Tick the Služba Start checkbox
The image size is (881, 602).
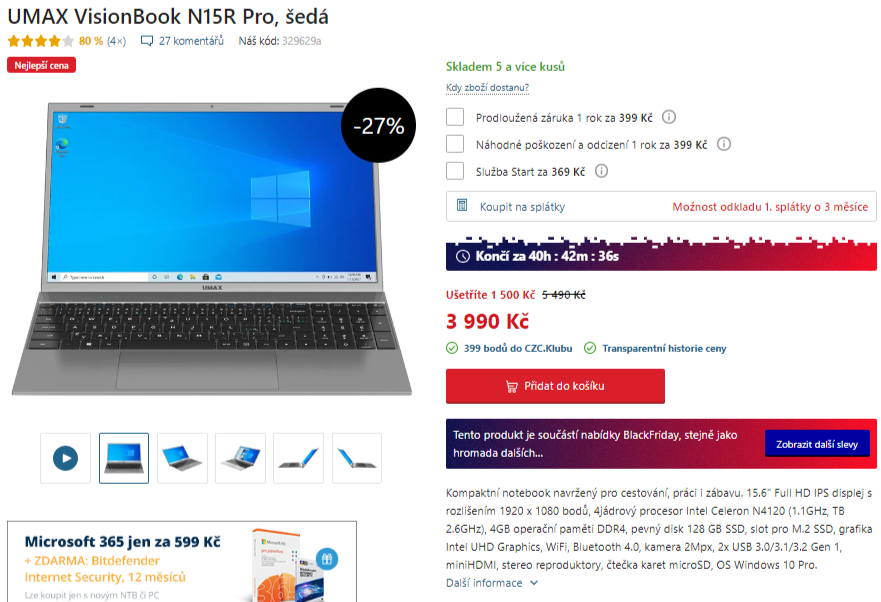455,171
